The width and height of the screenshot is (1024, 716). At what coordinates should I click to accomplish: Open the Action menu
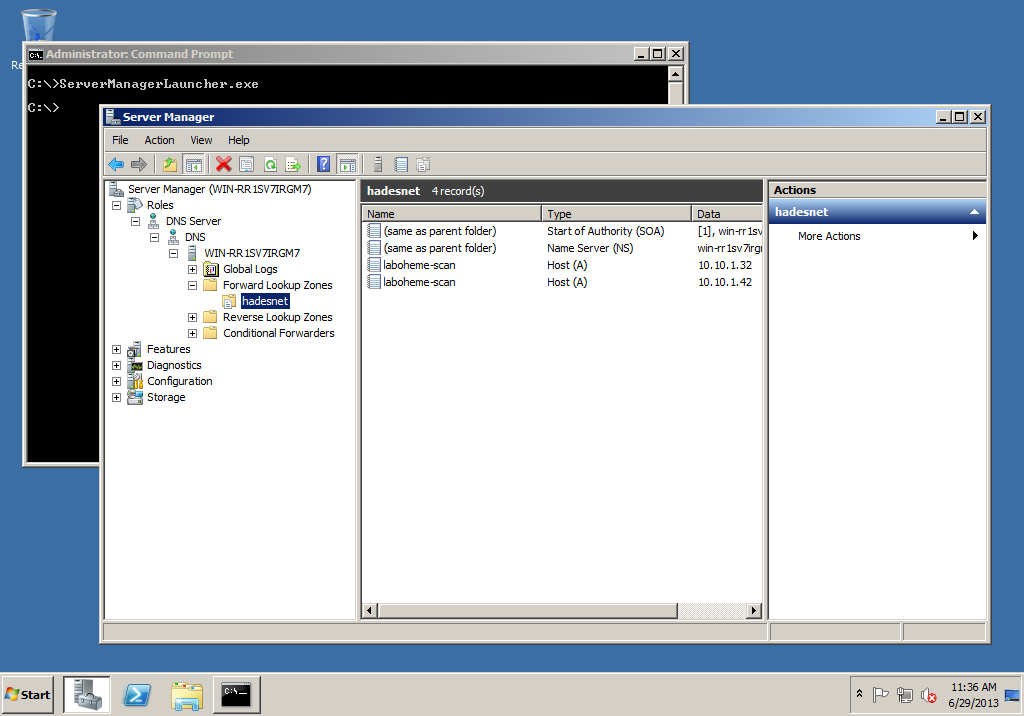(x=159, y=140)
